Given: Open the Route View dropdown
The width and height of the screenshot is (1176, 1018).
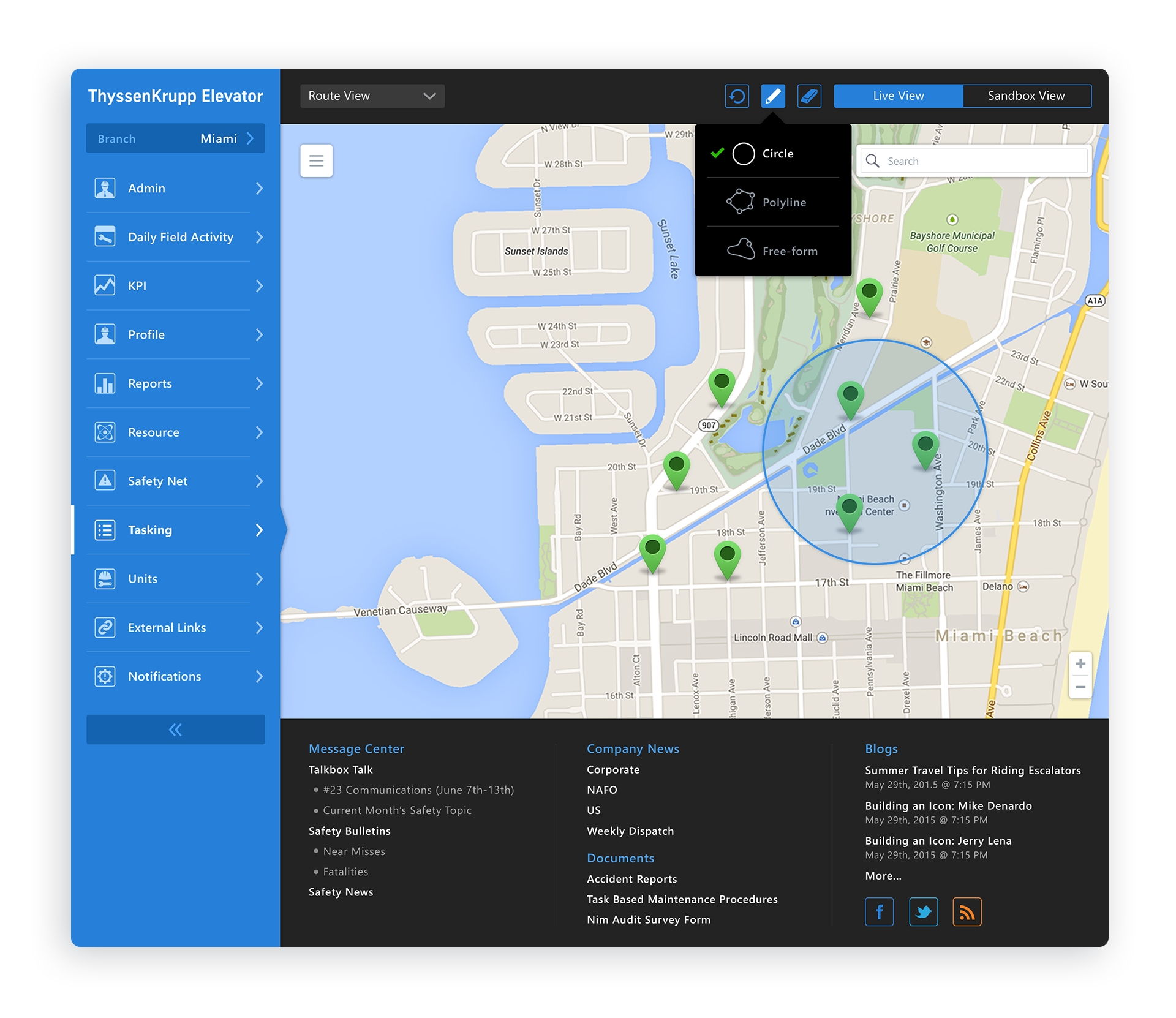Looking at the screenshot, I should click(372, 96).
